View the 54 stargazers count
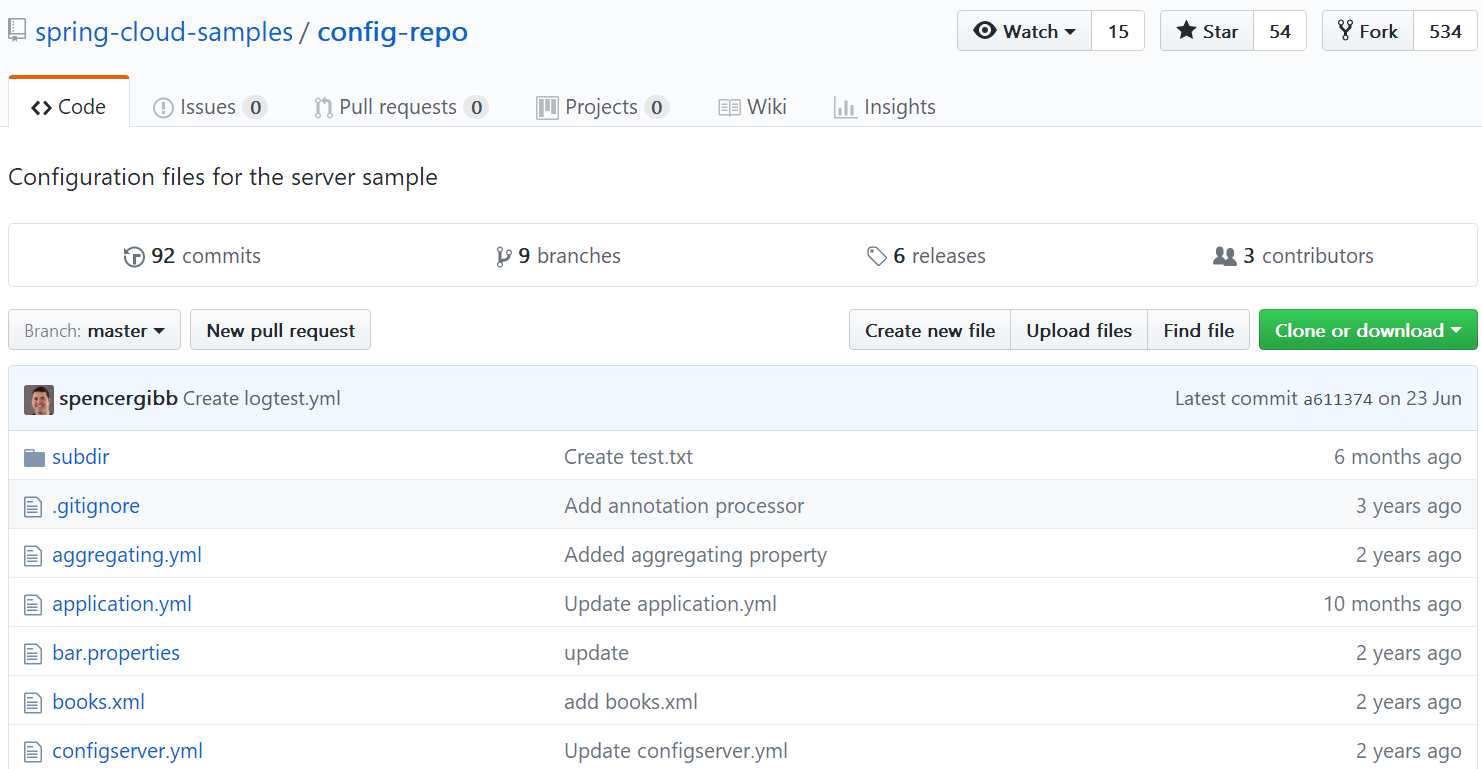This screenshot has width=1482, height=769. pos(1280,31)
